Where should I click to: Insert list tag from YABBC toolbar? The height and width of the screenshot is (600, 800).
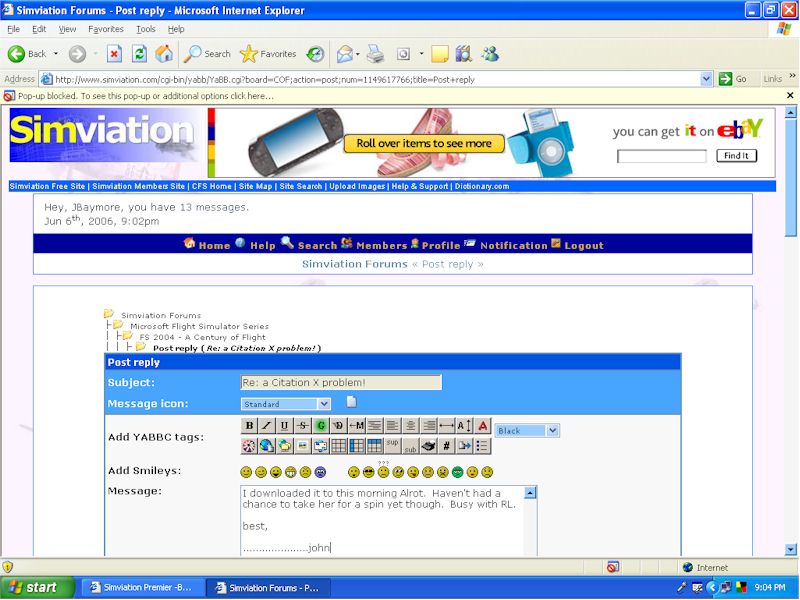[x=482, y=446]
